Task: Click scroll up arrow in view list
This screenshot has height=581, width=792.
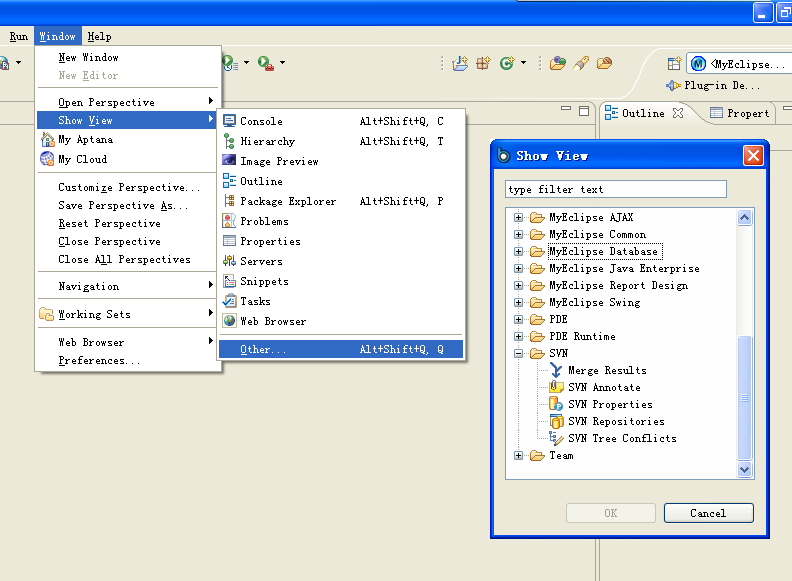Action: (745, 218)
